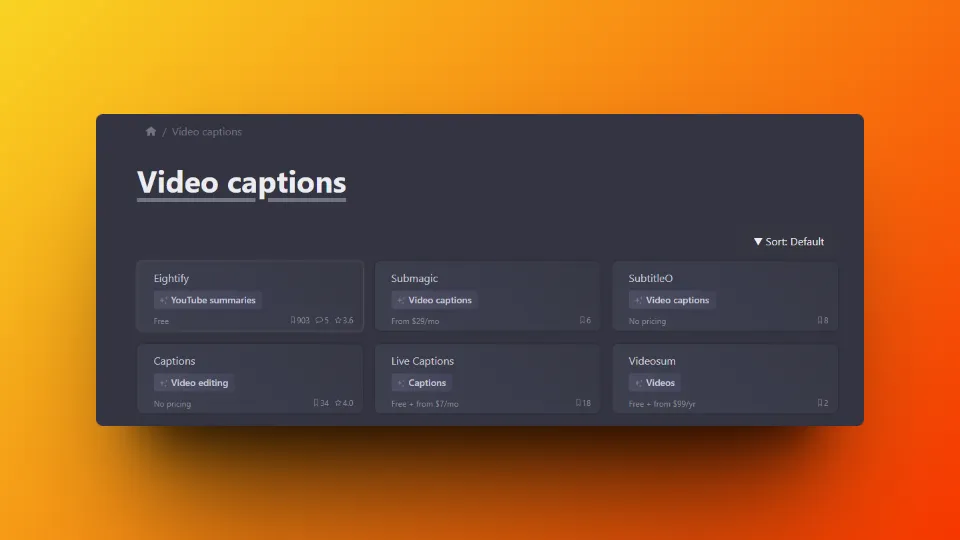Click the star rating 3.6 on Eightify
Screen dimensions: 960x540
coord(344,320)
